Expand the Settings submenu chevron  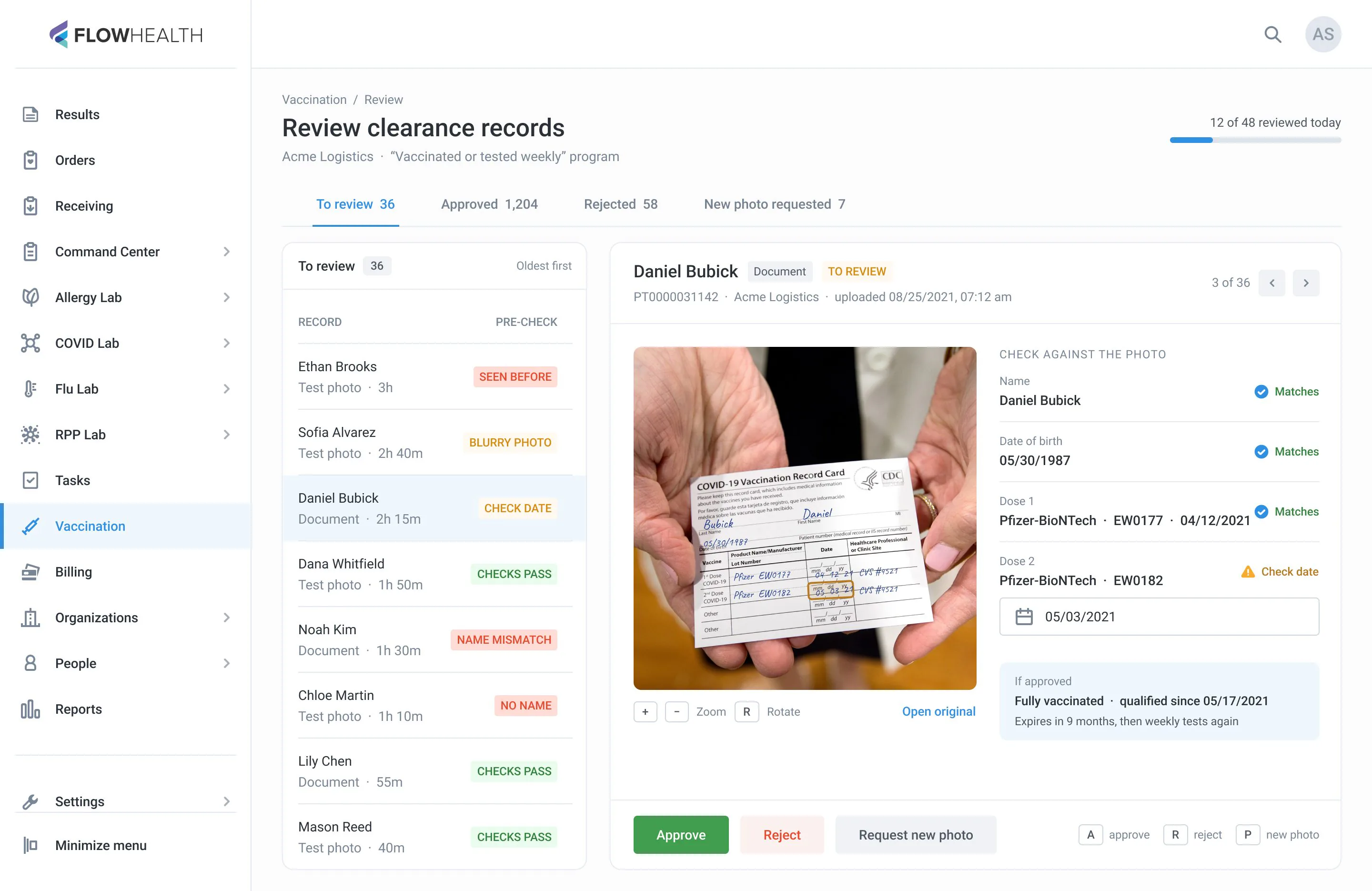[x=227, y=801]
